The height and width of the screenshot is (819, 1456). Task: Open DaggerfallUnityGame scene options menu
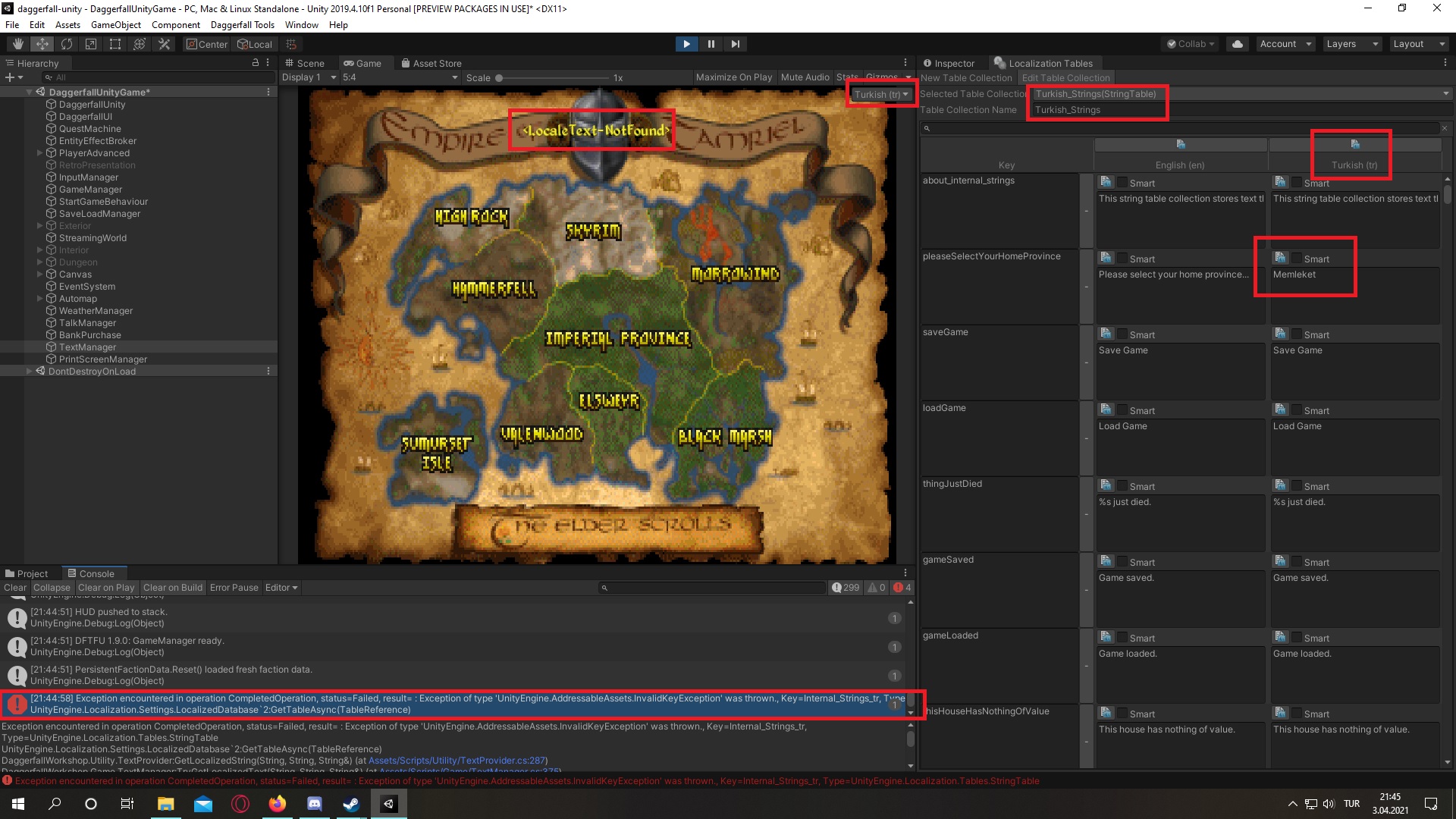268,92
